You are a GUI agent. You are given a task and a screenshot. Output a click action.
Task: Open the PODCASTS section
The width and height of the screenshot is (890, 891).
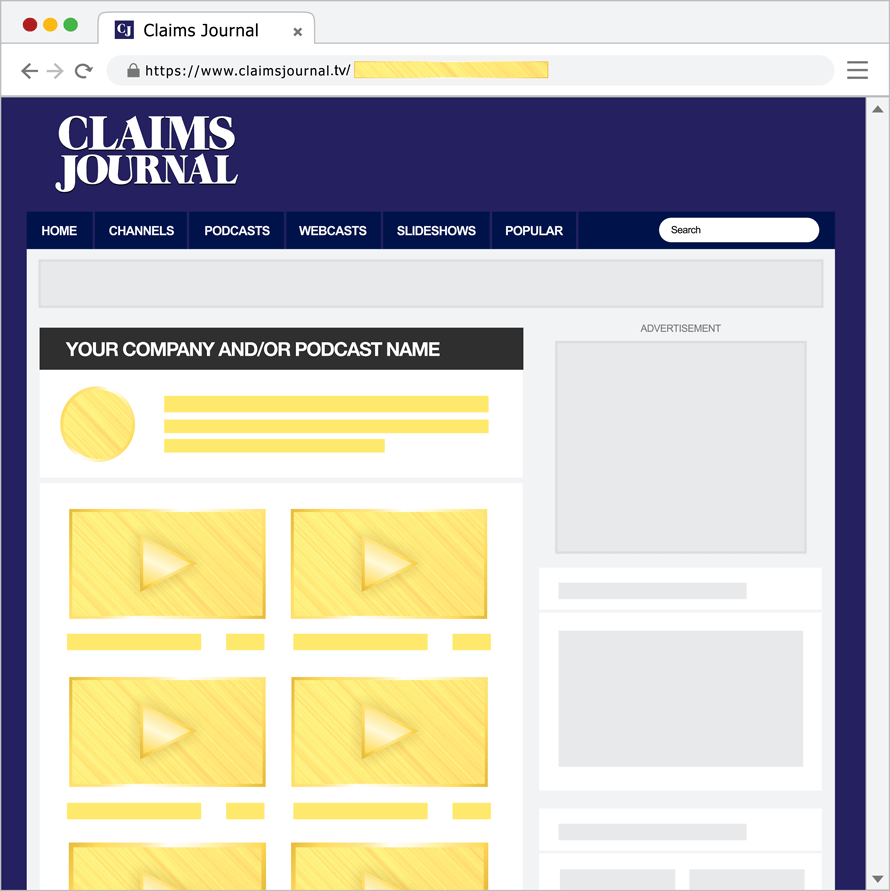(236, 230)
